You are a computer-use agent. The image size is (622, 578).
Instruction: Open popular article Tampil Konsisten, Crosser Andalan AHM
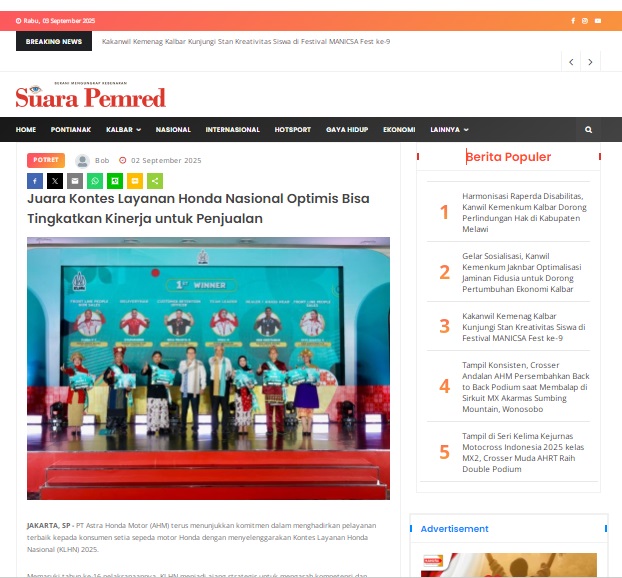coord(526,387)
